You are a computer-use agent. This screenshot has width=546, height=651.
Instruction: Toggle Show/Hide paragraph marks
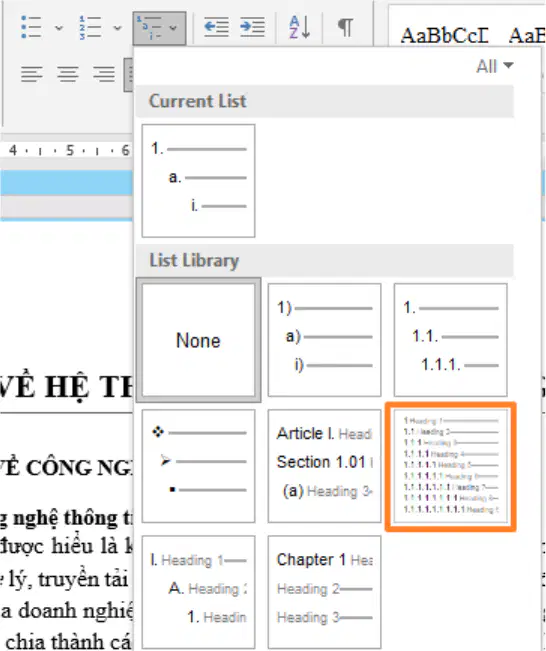pyautogui.click(x=345, y=27)
